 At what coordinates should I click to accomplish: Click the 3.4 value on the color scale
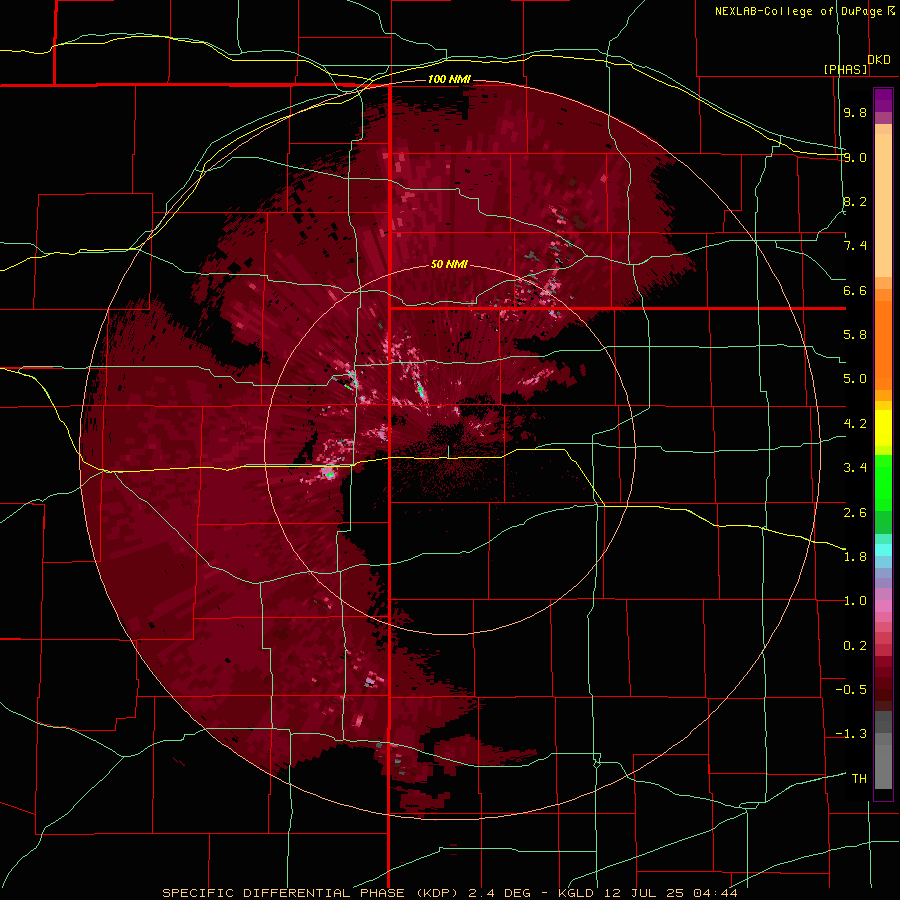(855, 468)
